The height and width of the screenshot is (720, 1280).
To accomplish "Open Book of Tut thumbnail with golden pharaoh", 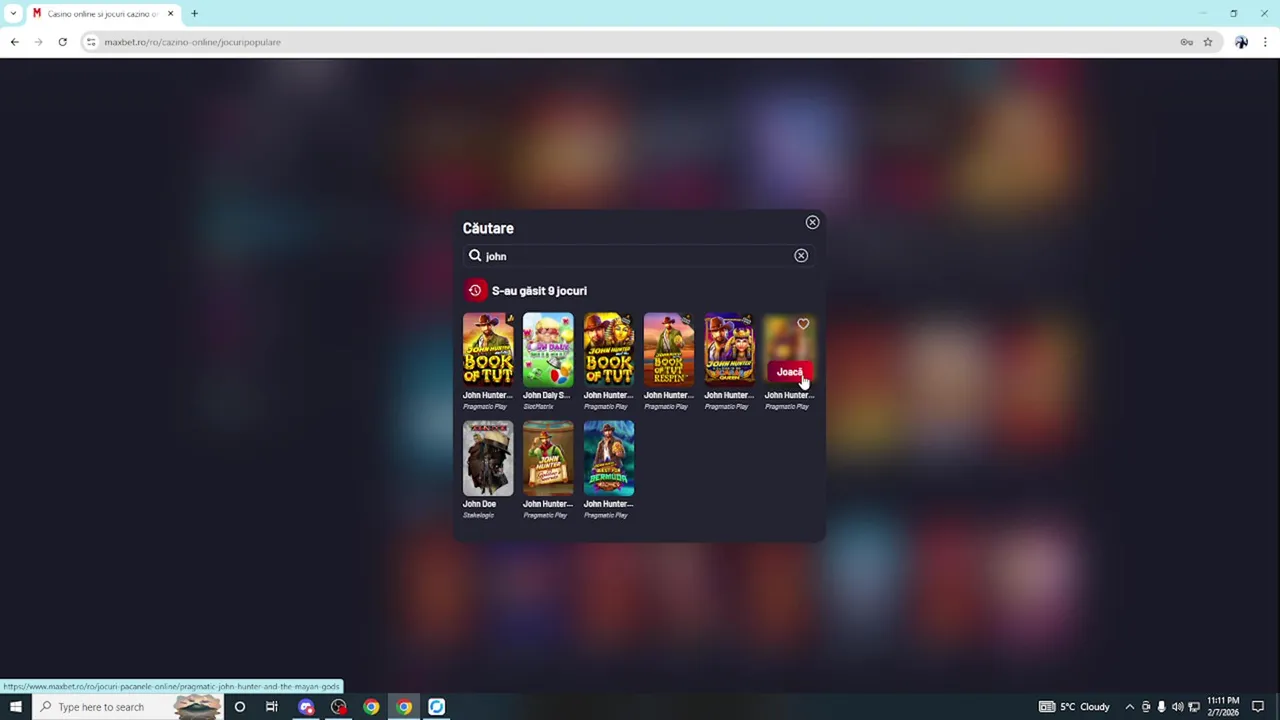I will click(x=609, y=349).
